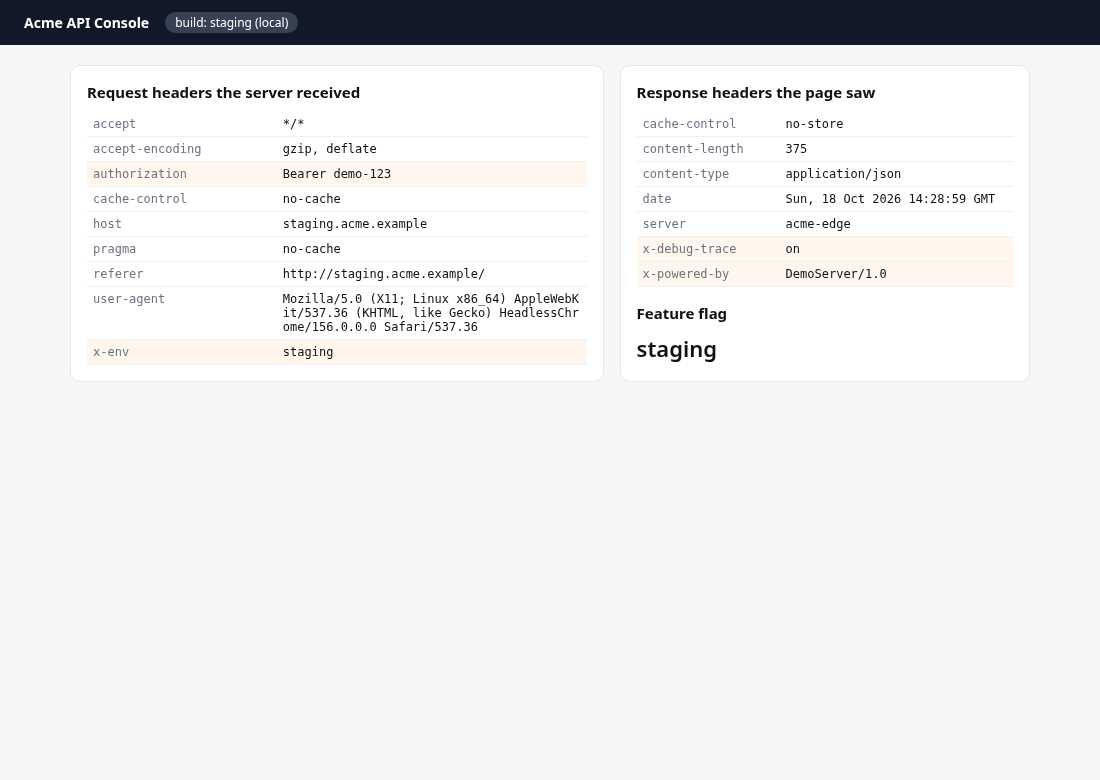This screenshot has width=1100, height=780.
Task: Click the date header name
Action: point(657,199)
